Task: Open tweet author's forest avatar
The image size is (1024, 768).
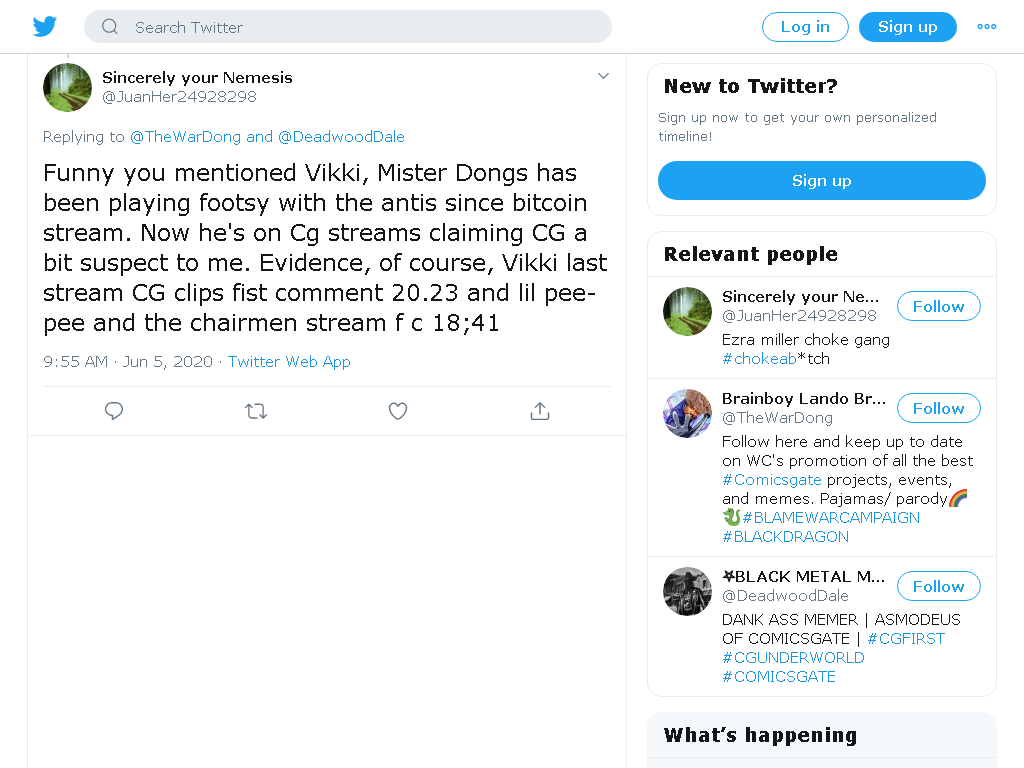Action: (x=67, y=88)
